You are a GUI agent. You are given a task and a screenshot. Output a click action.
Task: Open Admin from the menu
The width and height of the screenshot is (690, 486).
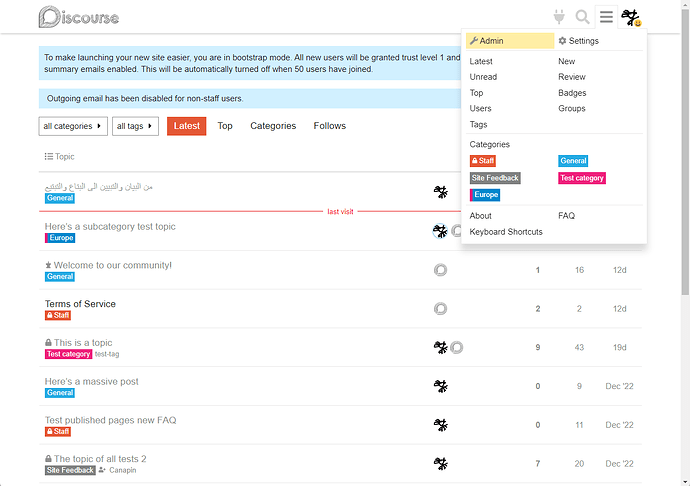click(510, 40)
